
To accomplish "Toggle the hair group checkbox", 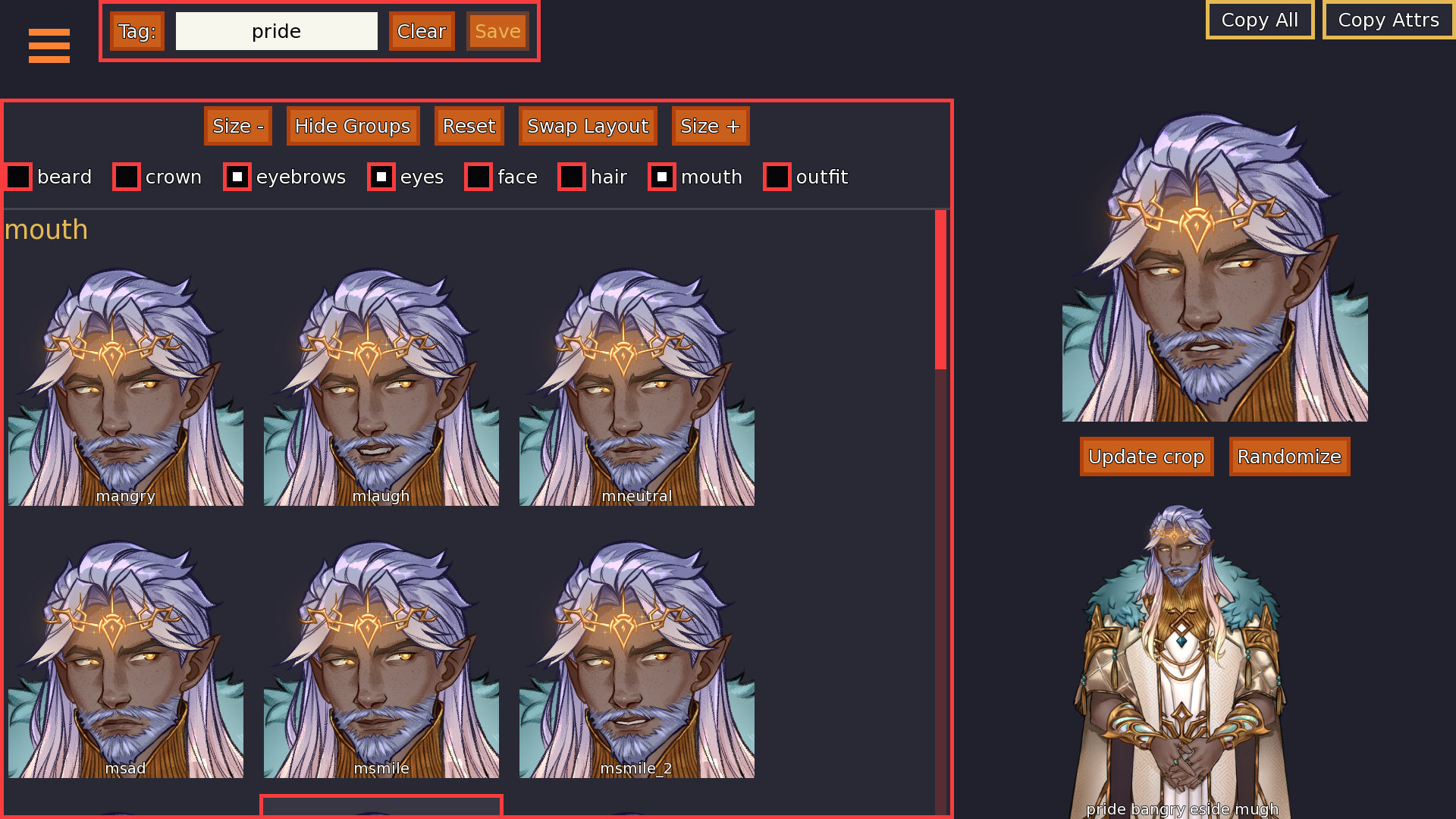I will pyautogui.click(x=572, y=177).
